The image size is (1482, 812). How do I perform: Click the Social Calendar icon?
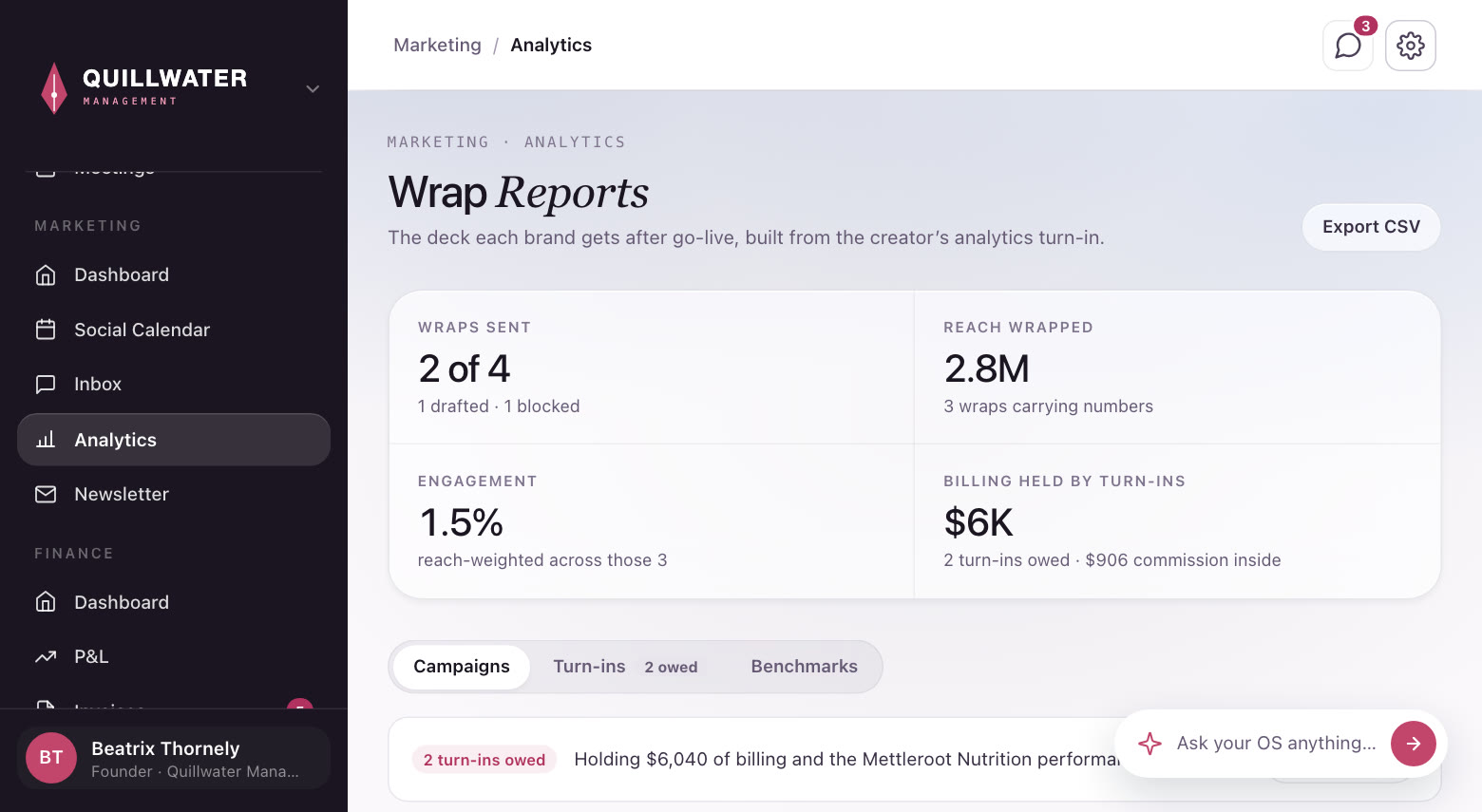coord(46,330)
